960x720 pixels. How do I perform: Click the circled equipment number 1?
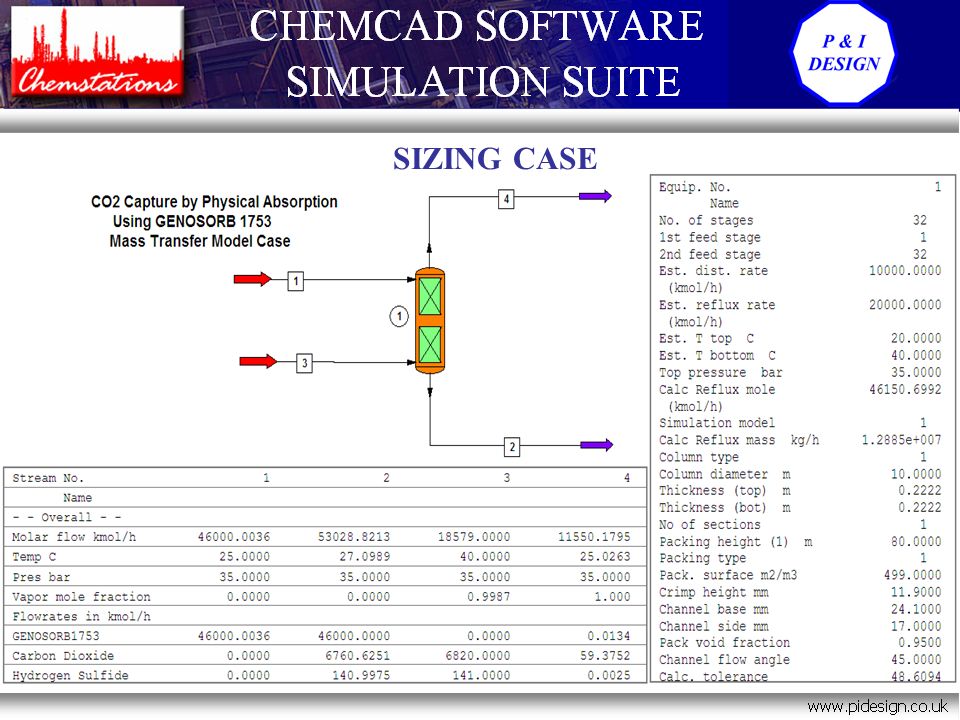coord(399,317)
